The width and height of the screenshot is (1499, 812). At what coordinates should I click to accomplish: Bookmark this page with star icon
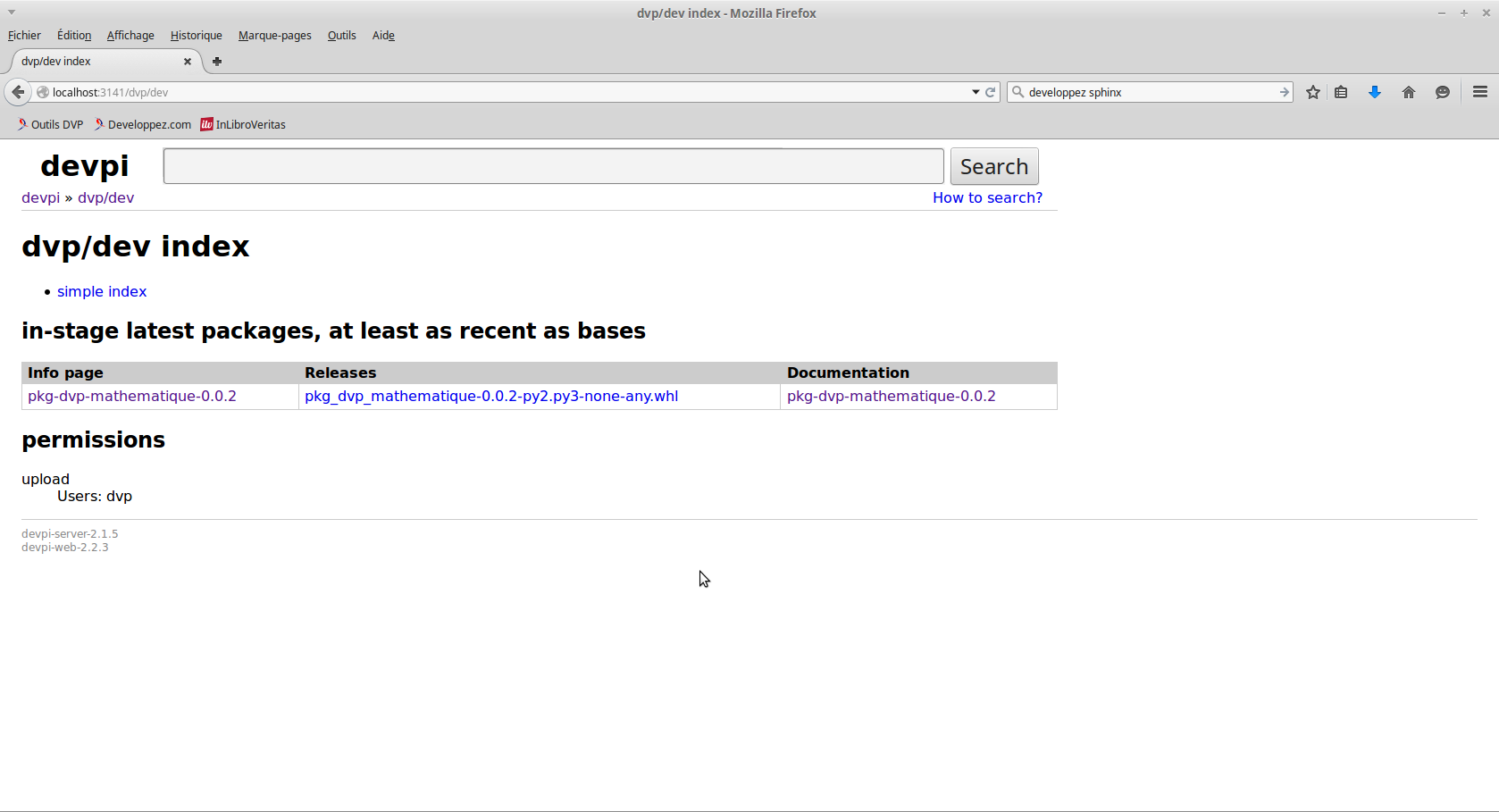1312,92
